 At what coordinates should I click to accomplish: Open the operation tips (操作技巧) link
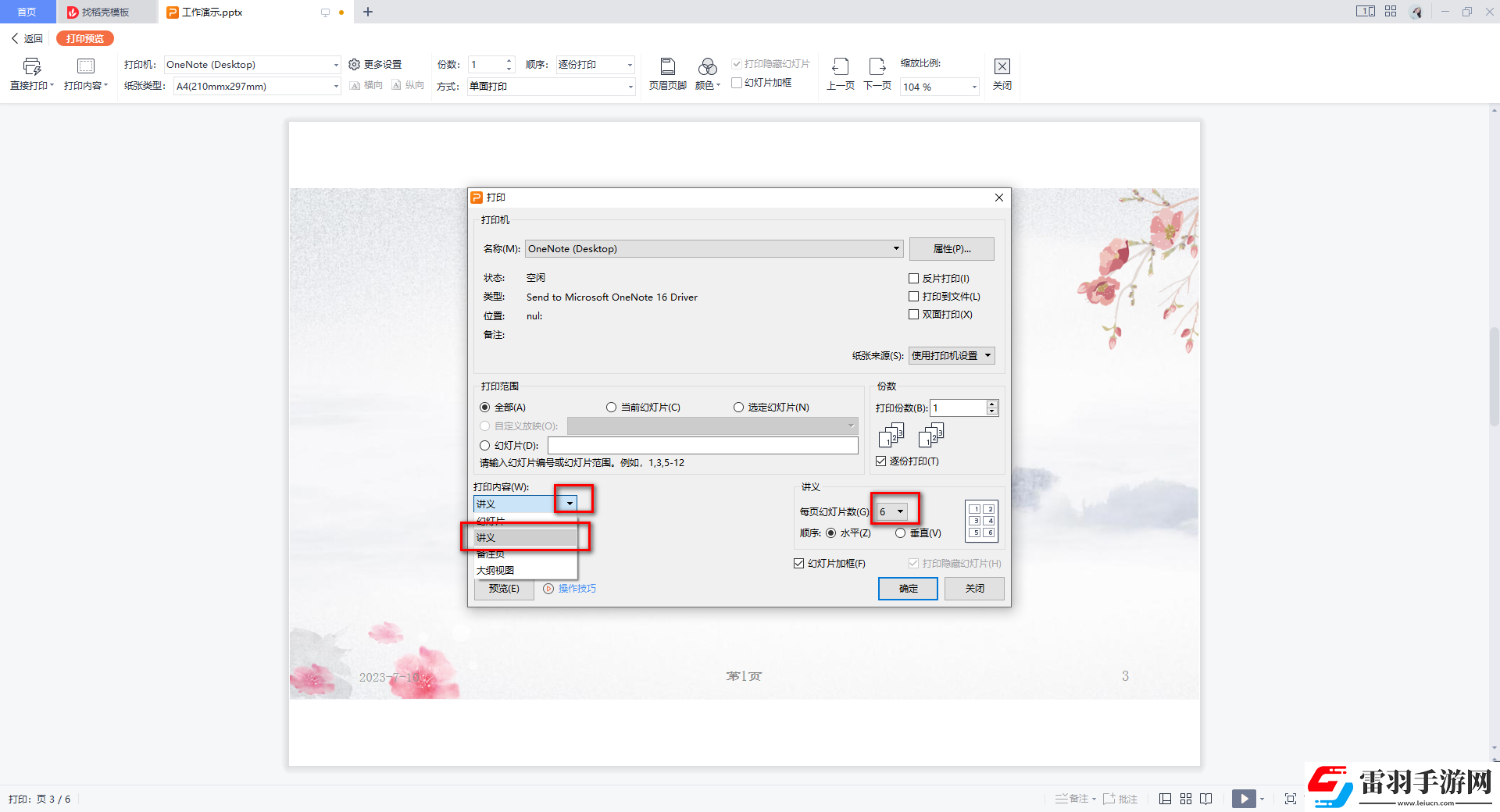coord(577,589)
